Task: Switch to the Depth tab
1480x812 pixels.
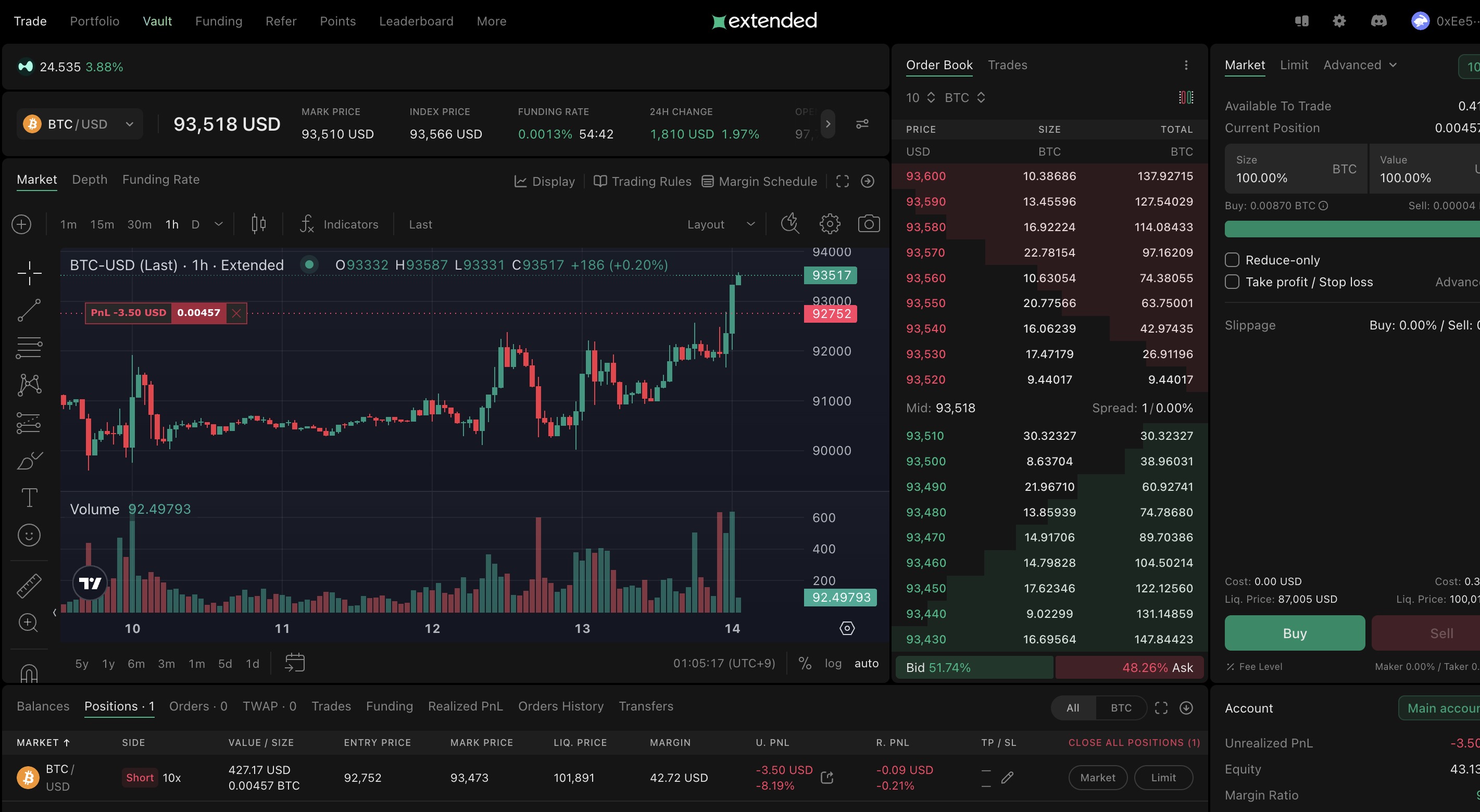Action: pyautogui.click(x=90, y=180)
